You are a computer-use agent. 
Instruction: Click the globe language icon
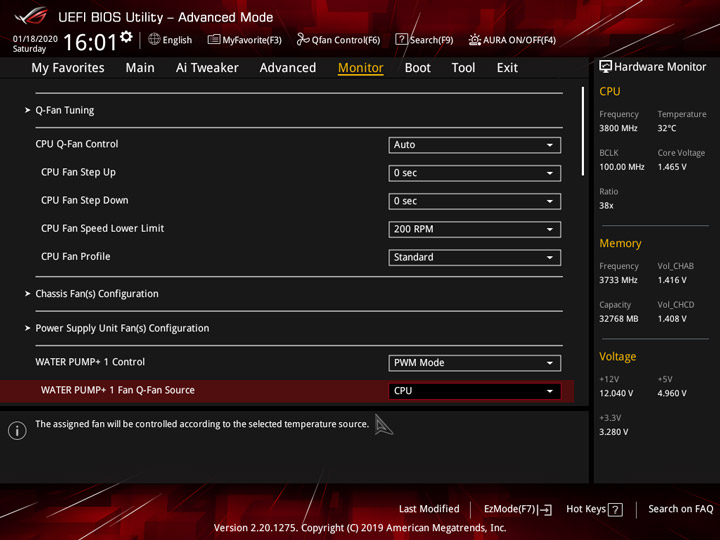pos(154,39)
